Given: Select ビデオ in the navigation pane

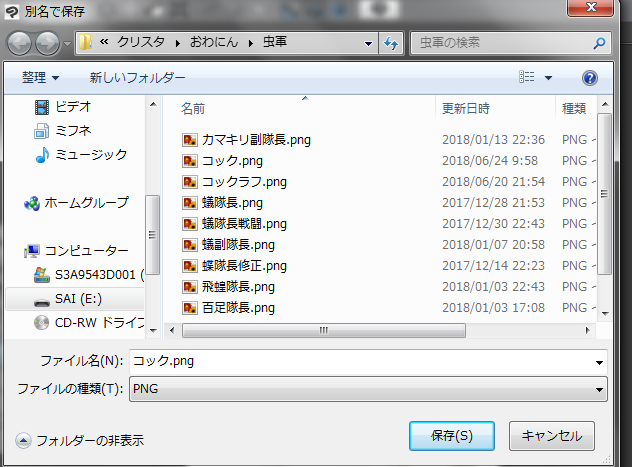Looking at the screenshot, I should [73, 107].
